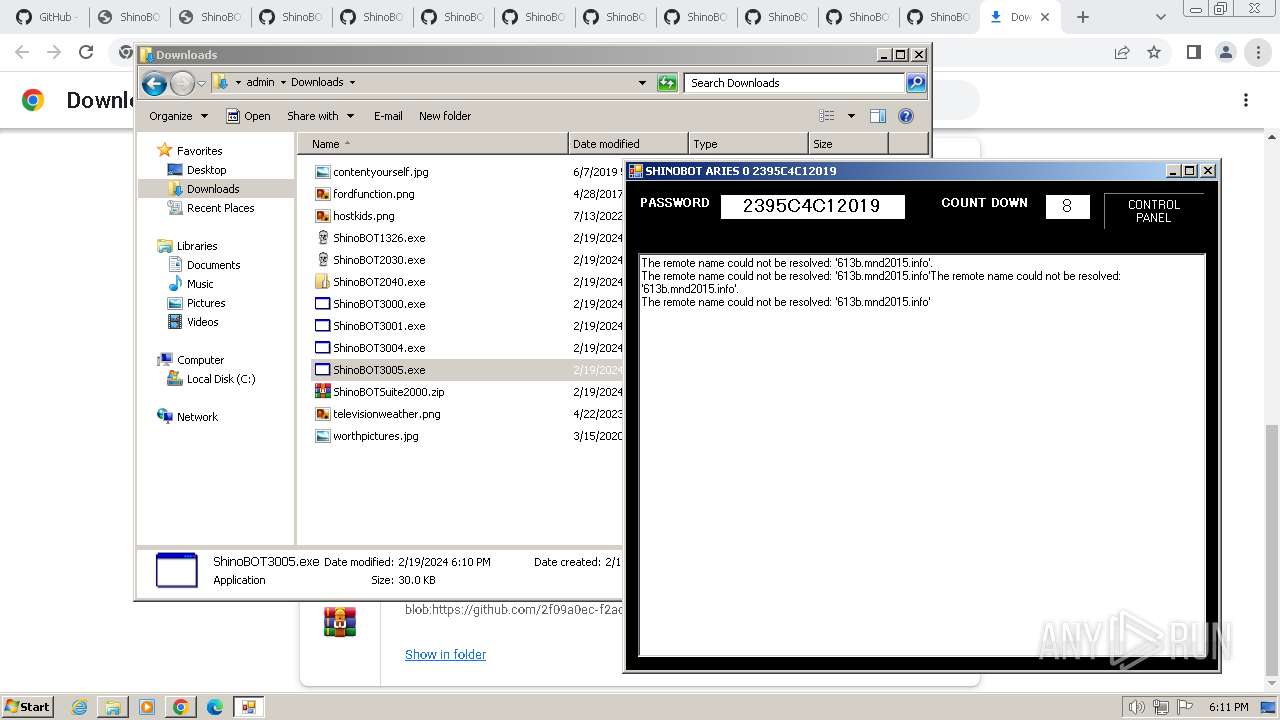Open the Chrome side panel

click(x=1193, y=52)
